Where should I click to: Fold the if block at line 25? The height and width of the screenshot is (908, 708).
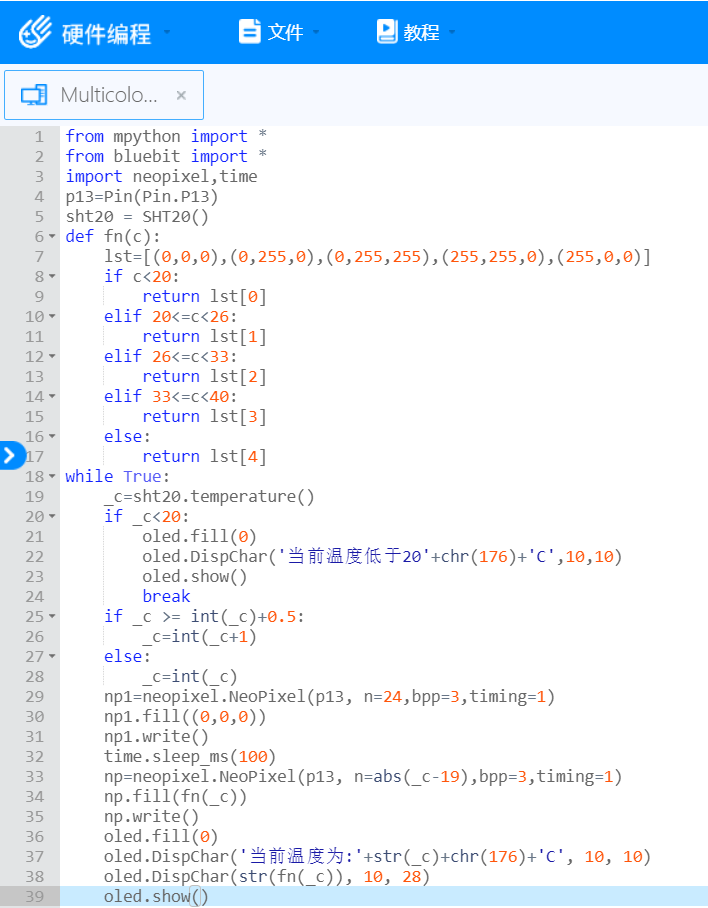click(52, 617)
